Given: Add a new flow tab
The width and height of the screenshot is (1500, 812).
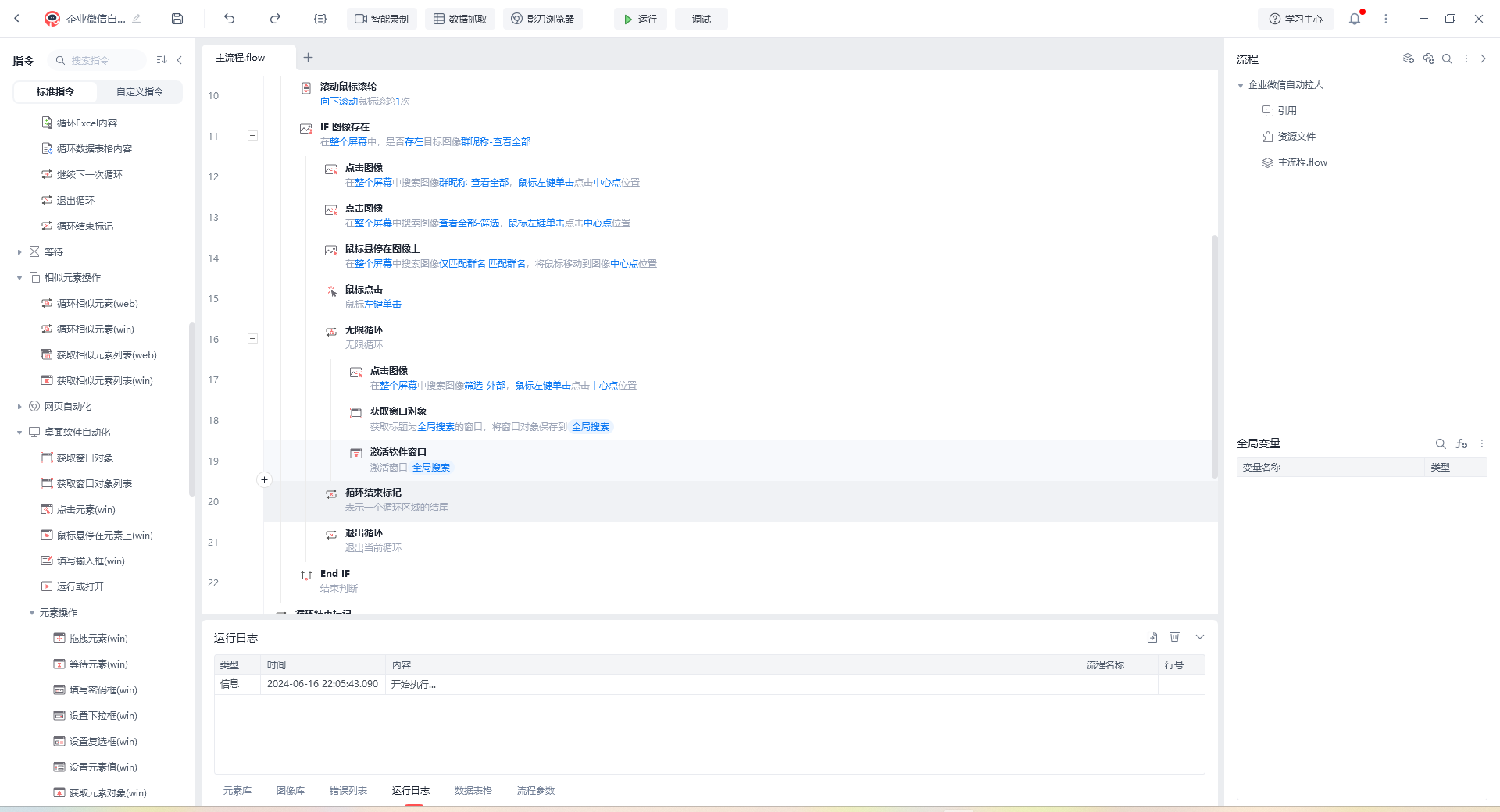Looking at the screenshot, I should (308, 57).
